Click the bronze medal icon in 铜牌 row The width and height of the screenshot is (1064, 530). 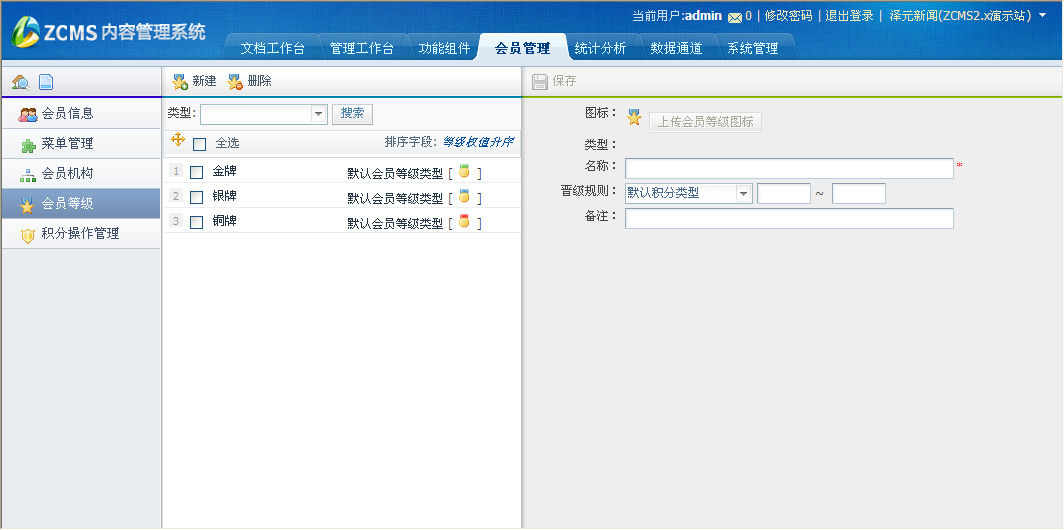click(x=464, y=222)
